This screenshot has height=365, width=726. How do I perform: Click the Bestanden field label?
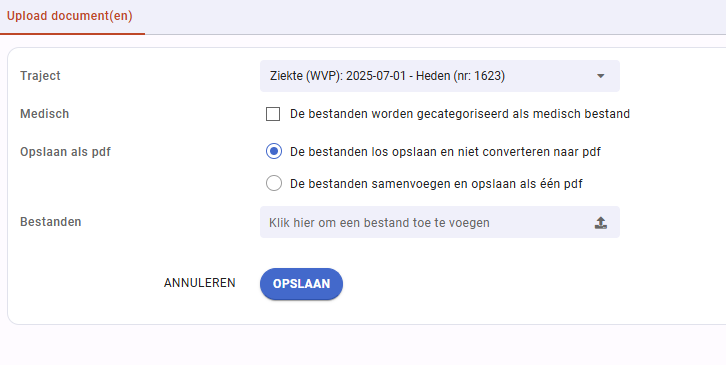coord(51,222)
